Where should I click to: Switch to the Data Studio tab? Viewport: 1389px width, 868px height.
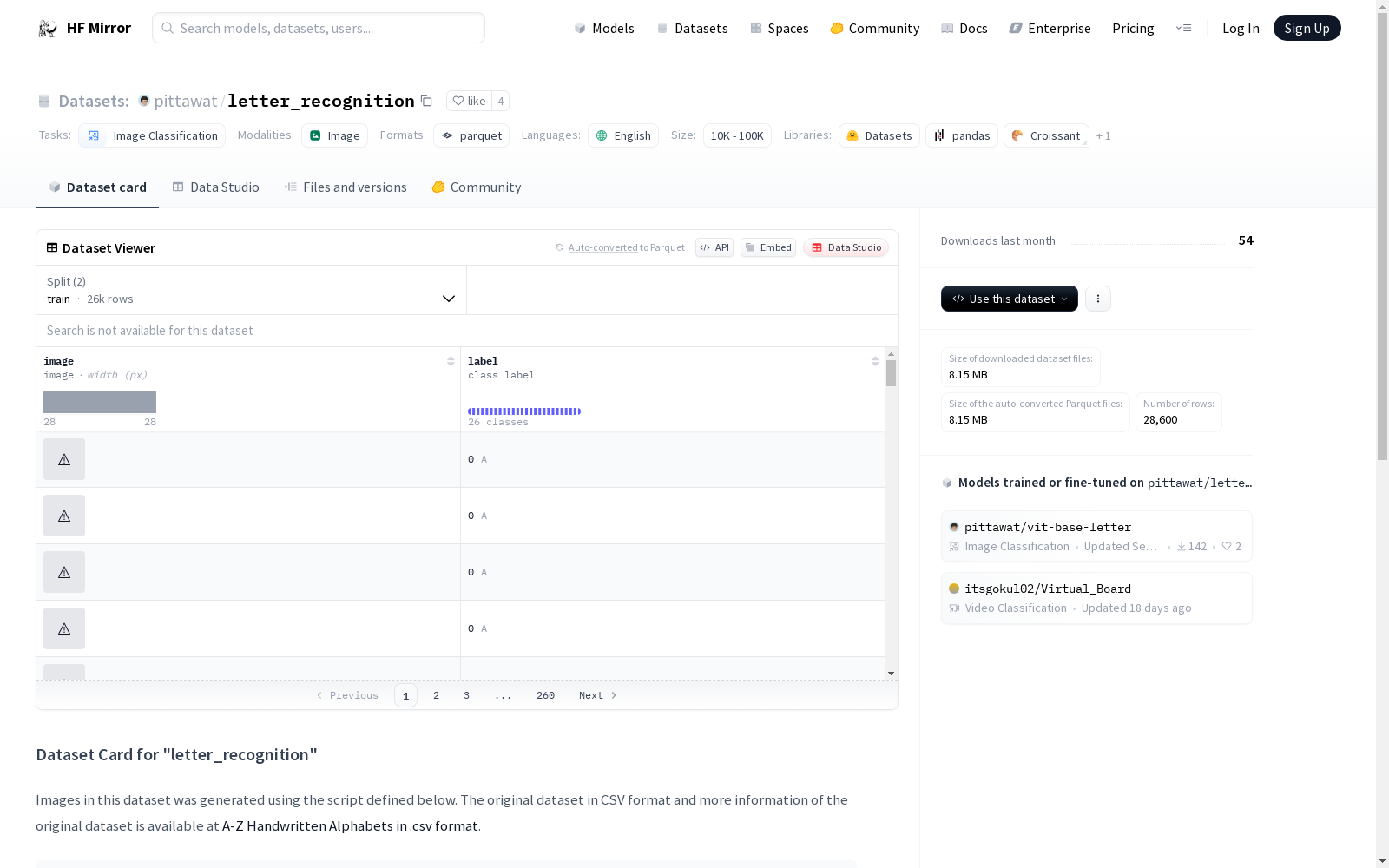tap(215, 187)
